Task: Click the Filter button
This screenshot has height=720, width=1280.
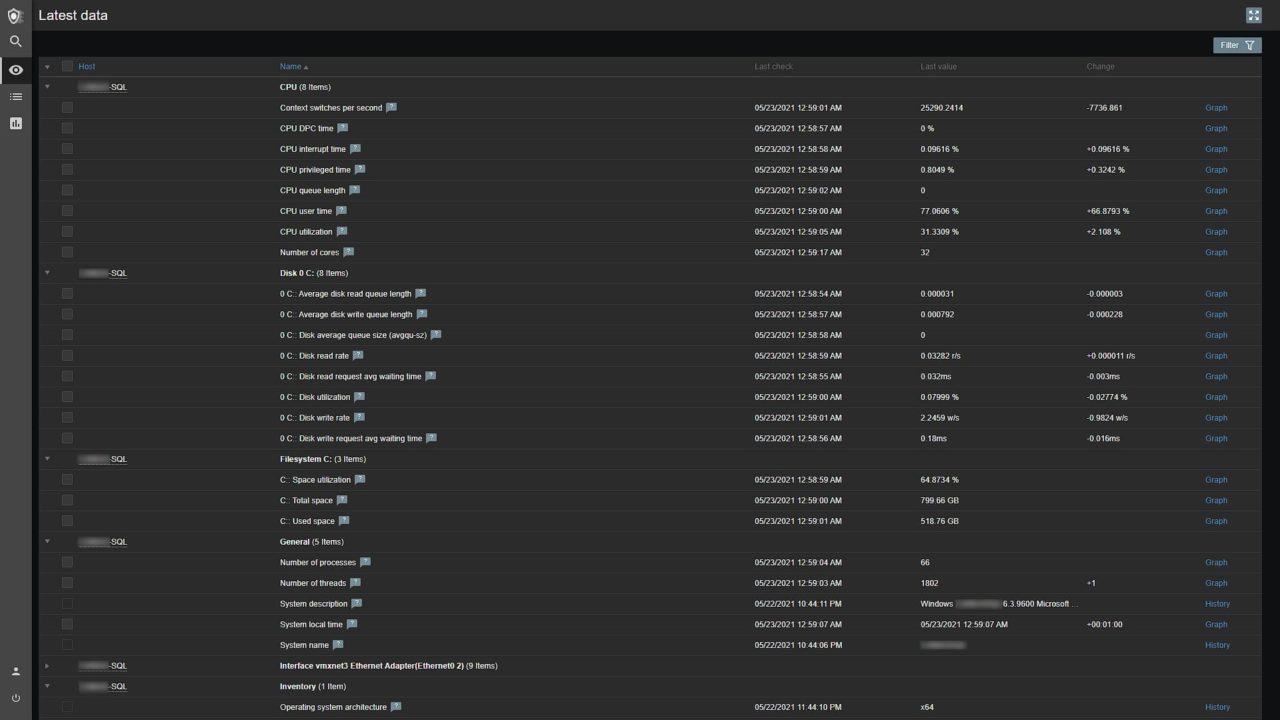Action: click(x=1236, y=45)
